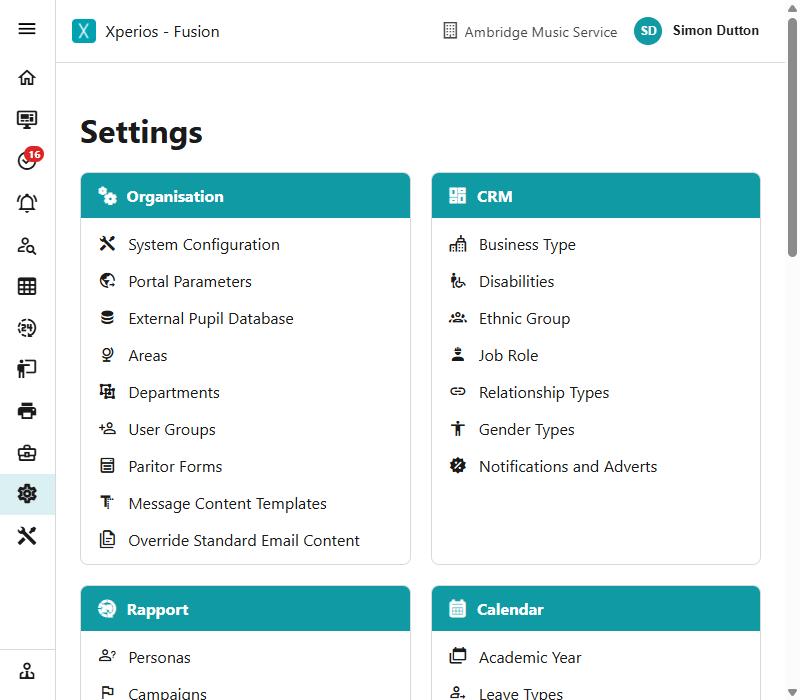Click the User Groups add-person icon
The image size is (800, 700).
click(107, 429)
